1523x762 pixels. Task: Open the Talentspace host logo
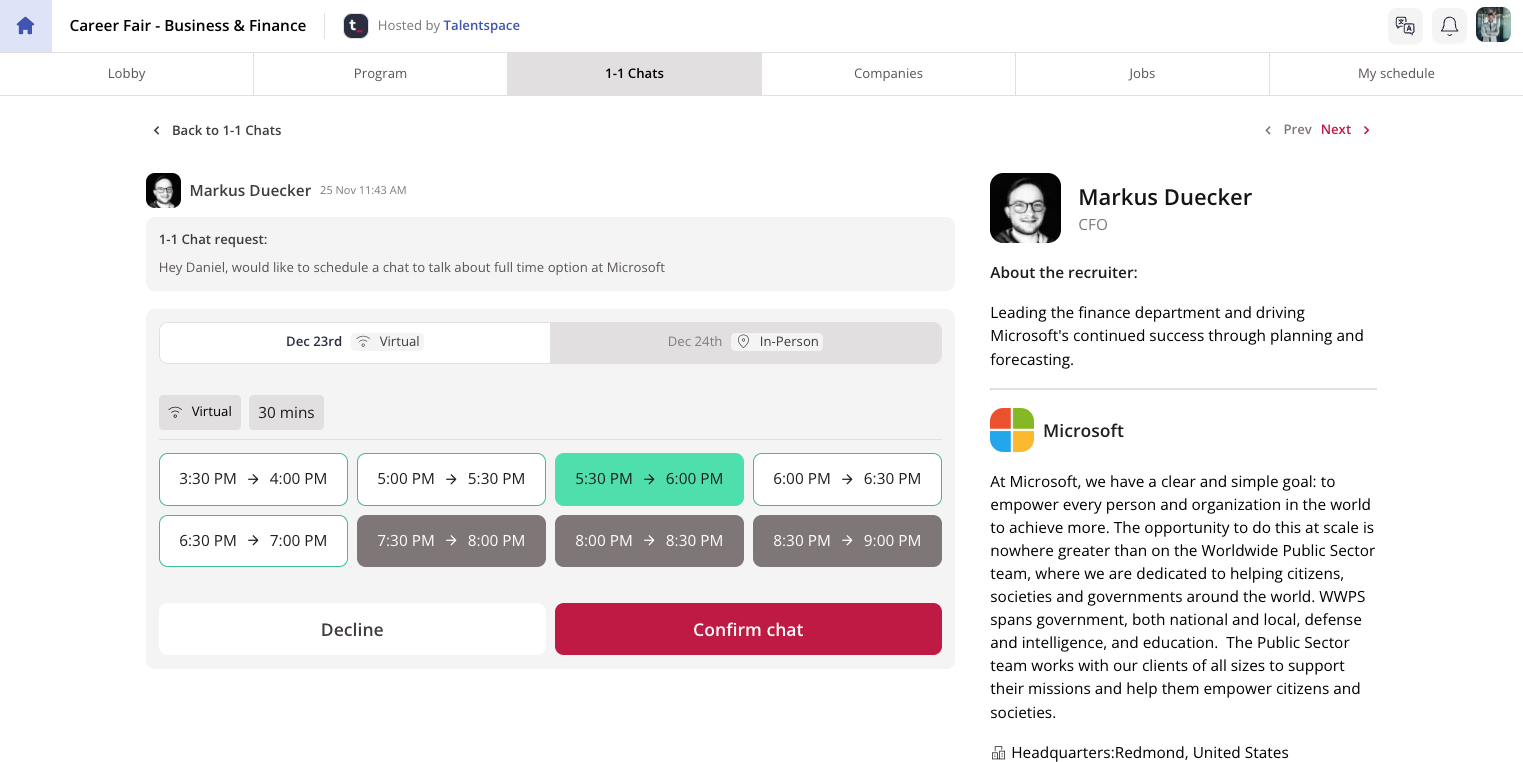click(356, 26)
